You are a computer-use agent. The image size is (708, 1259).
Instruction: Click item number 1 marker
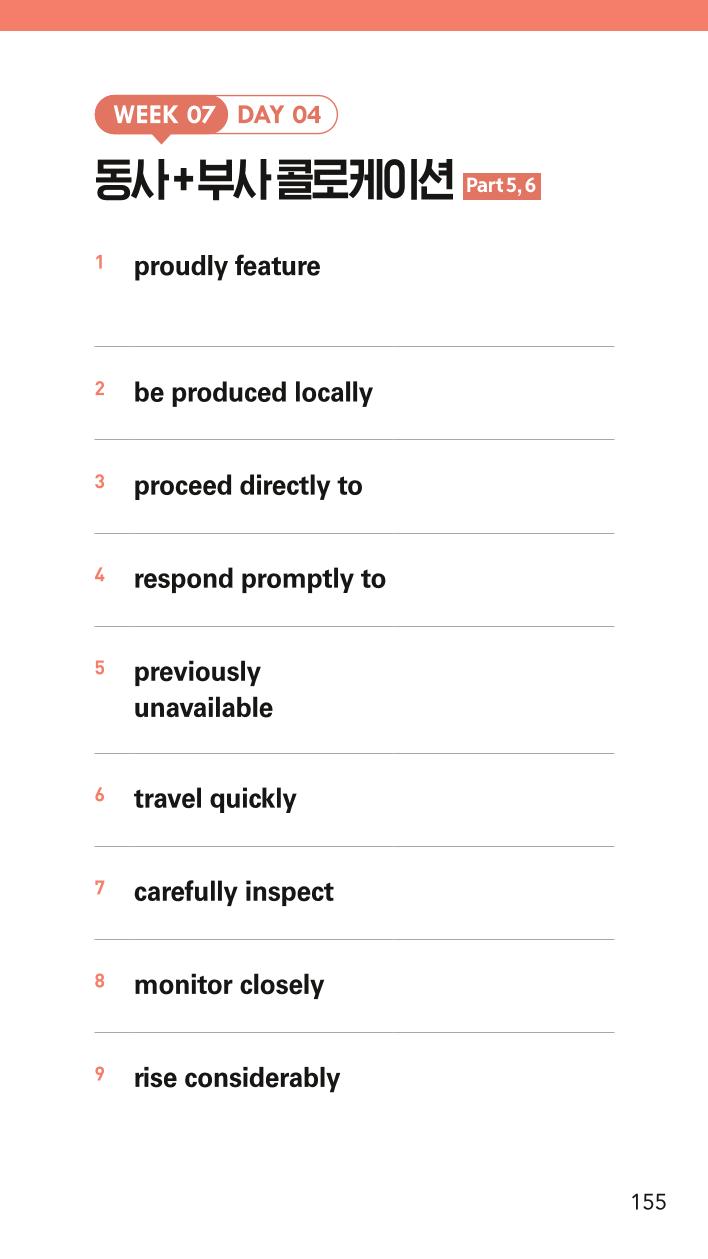[99, 262]
